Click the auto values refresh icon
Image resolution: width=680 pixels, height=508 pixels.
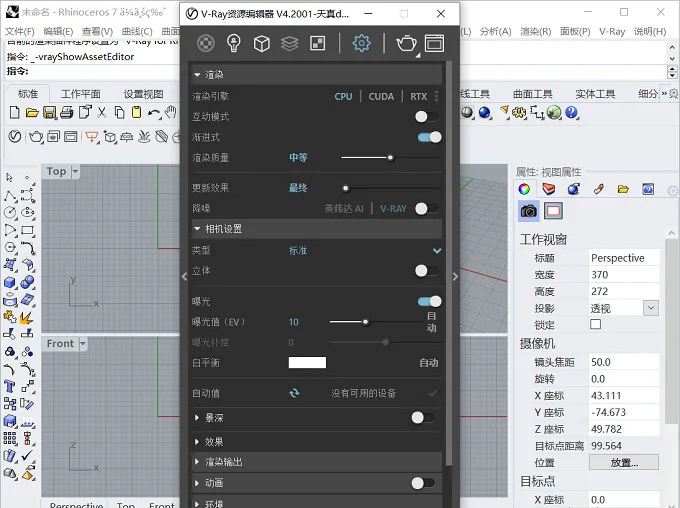click(x=294, y=393)
